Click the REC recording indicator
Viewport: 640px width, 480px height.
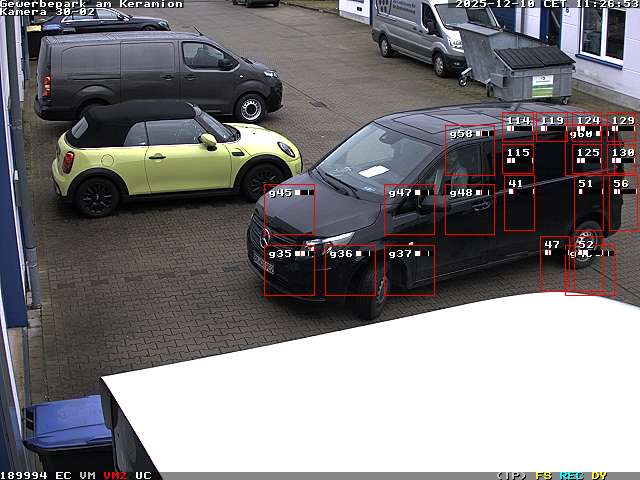(x=571, y=475)
